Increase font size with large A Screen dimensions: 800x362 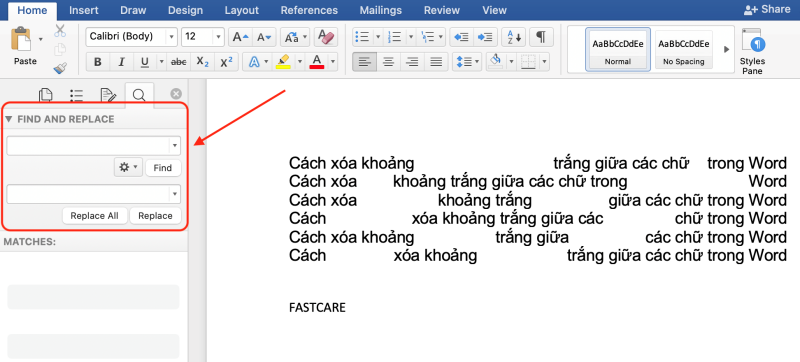click(x=240, y=37)
